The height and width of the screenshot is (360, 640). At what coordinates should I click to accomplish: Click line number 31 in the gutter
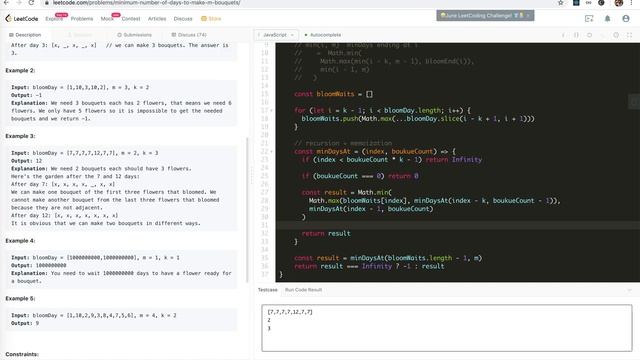[264, 225]
